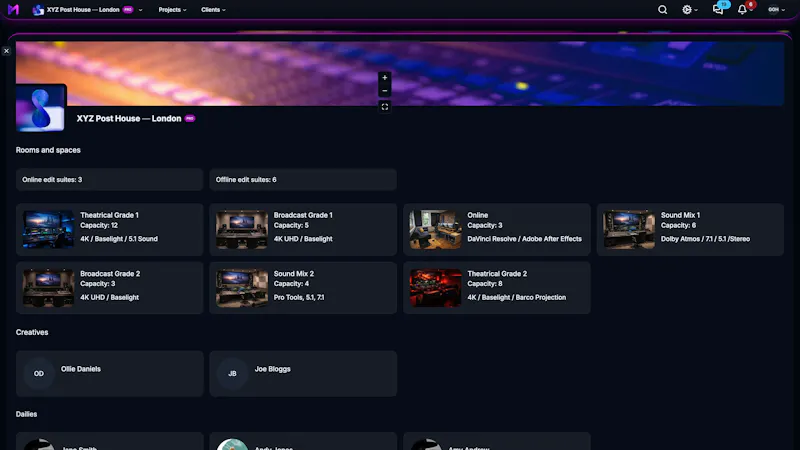Image resolution: width=800 pixels, height=450 pixels.
Task: Click the Dailies section heading
Action: tap(26, 414)
